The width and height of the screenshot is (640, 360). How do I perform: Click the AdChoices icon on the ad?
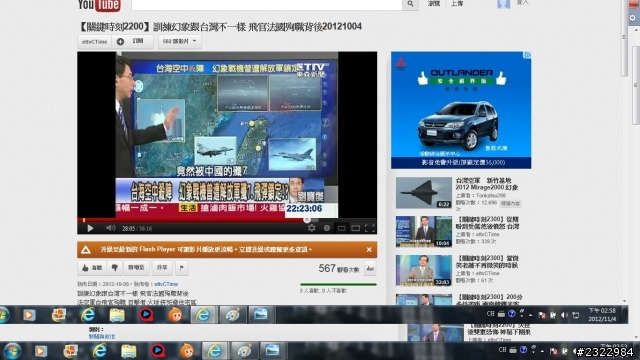(x=527, y=55)
